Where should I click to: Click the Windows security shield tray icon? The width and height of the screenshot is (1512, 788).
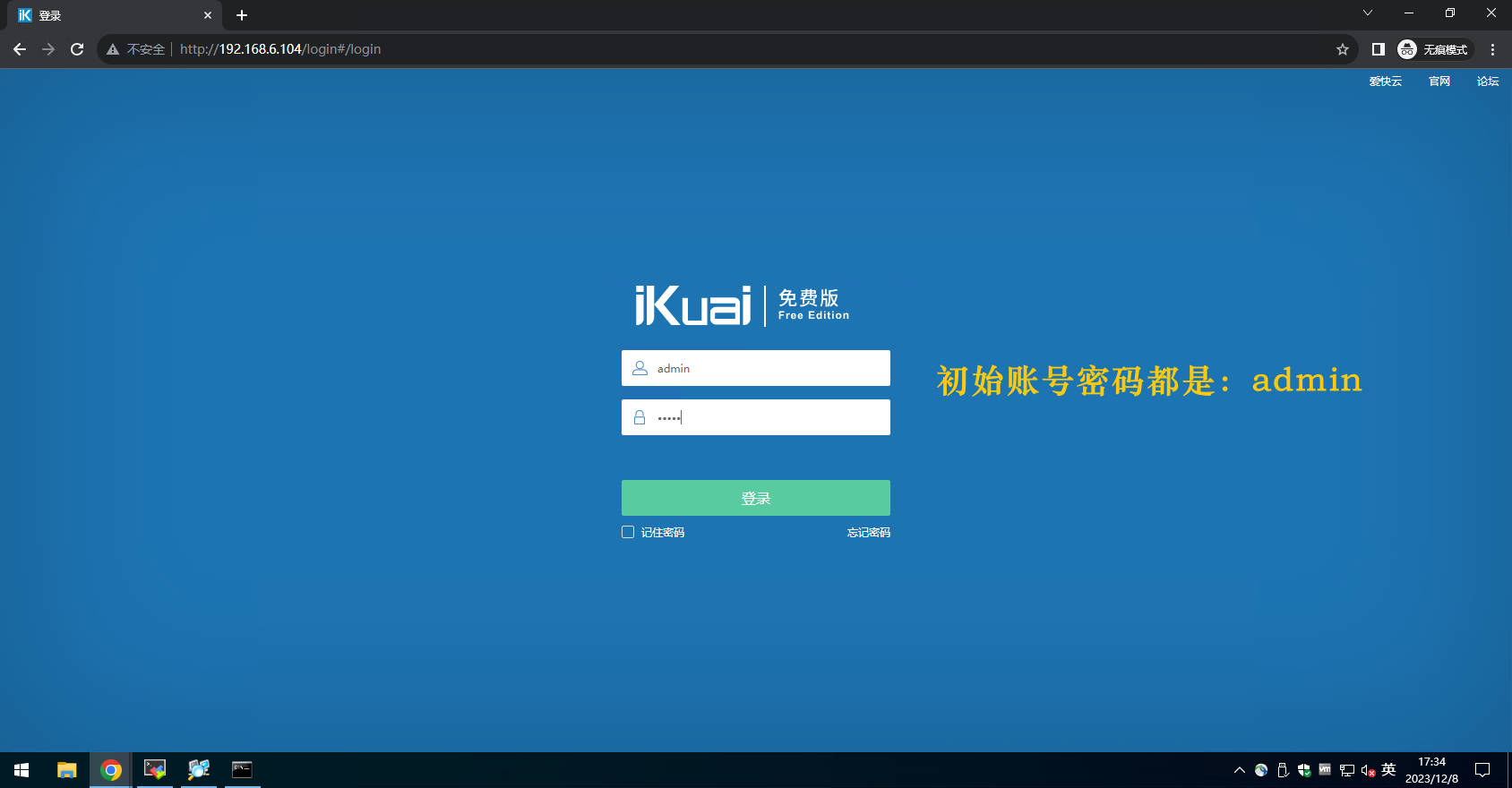tap(1304, 770)
